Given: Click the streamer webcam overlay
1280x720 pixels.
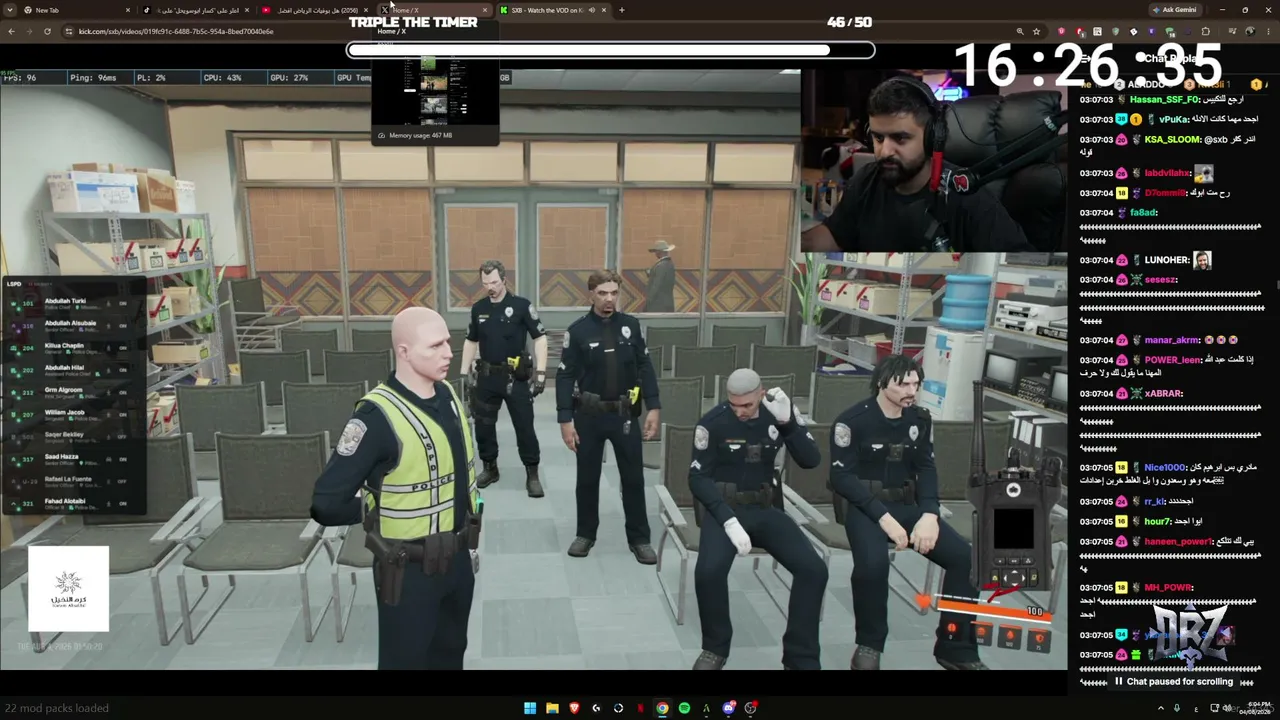Looking at the screenshot, I should [x=934, y=159].
